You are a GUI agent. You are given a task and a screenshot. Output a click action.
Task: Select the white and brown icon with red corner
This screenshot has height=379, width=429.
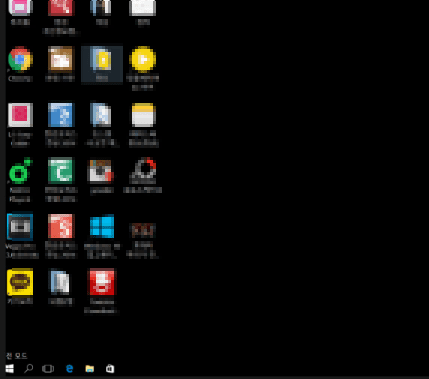point(101,171)
